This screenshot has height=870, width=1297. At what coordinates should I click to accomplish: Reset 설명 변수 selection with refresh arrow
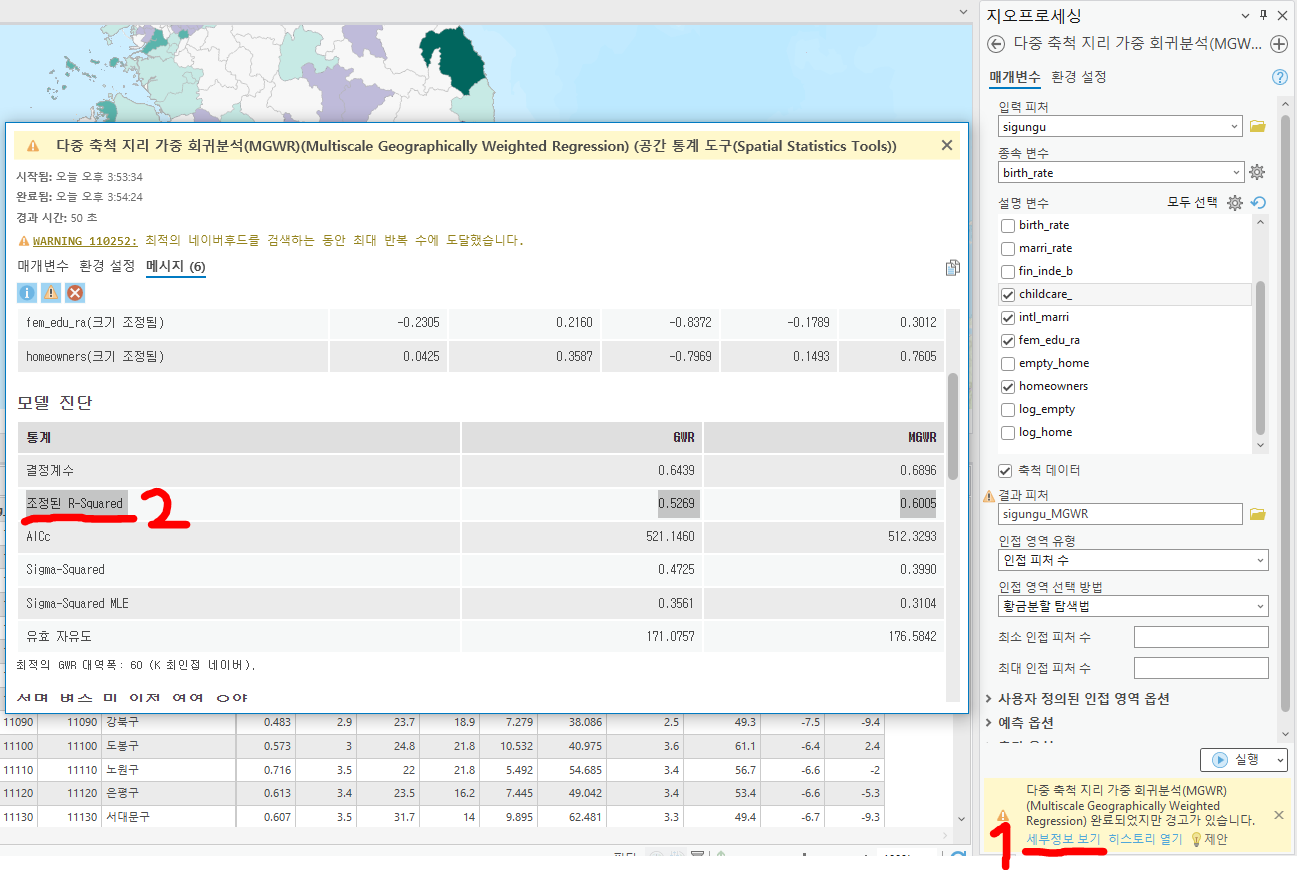(x=1258, y=203)
